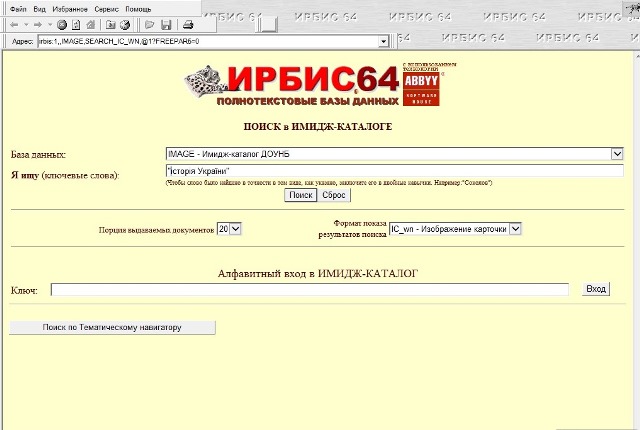This screenshot has height=430, width=640.
Task: Open the Сервис menu
Action: coord(107,9)
